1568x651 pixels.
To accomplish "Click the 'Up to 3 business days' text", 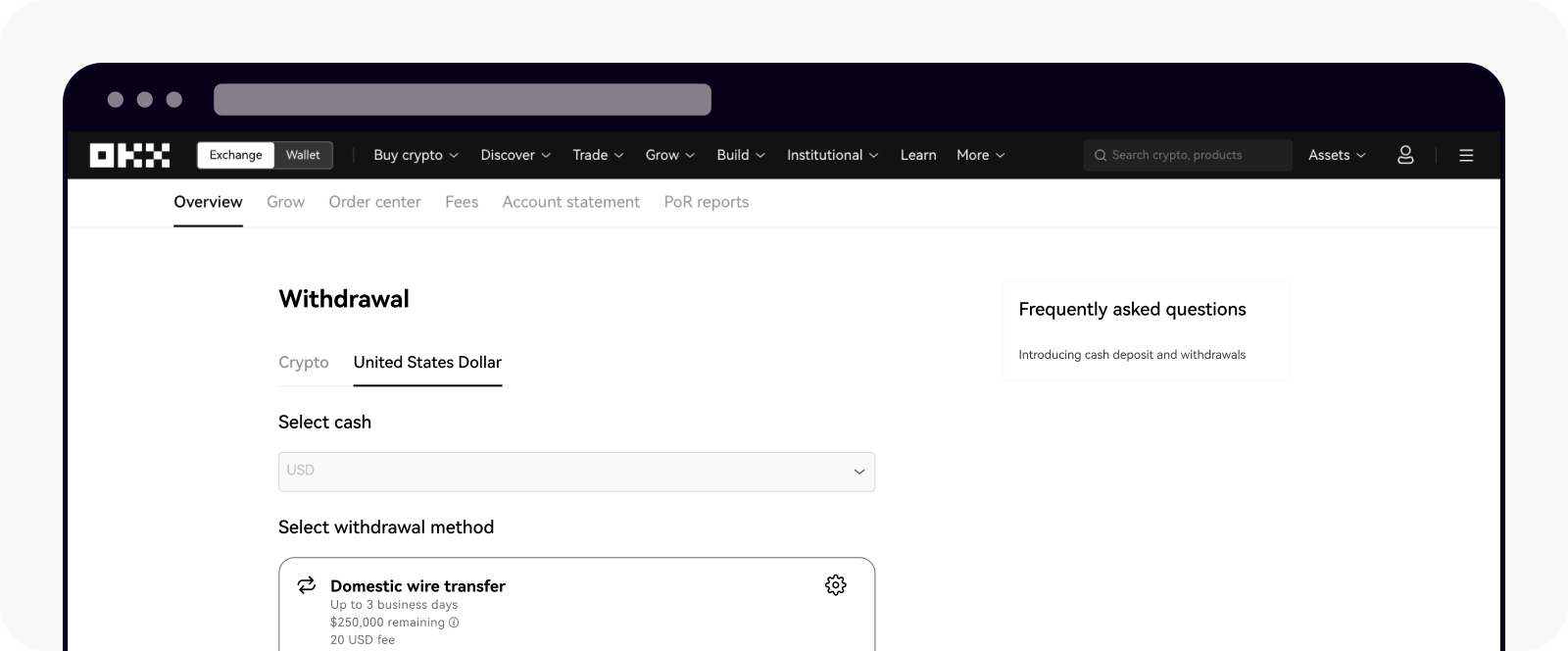I will pos(394,605).
